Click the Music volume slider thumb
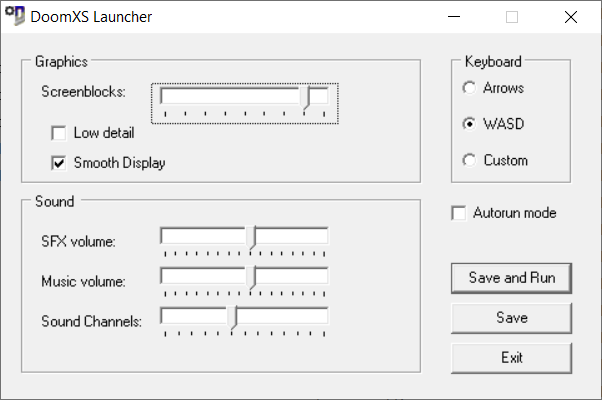This screenshot has width=602, height=400. [x=251, y=278]
